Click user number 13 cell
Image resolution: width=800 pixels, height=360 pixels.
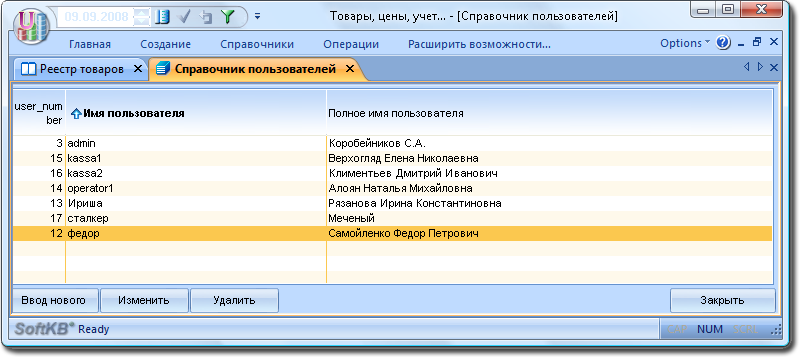pyautogui.click(x=39, y=203)
